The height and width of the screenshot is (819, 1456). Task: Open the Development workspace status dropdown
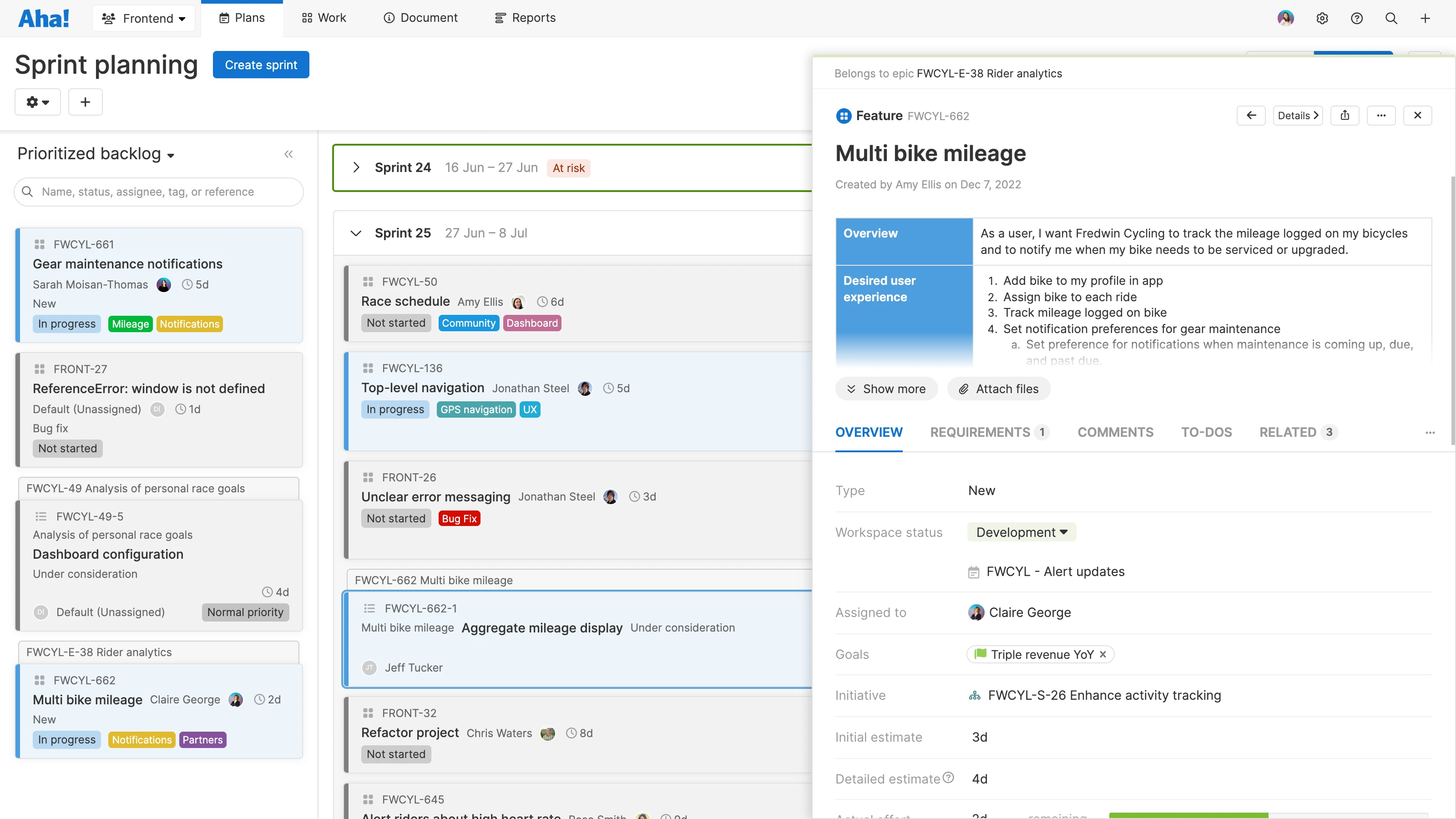(1021, 532)
